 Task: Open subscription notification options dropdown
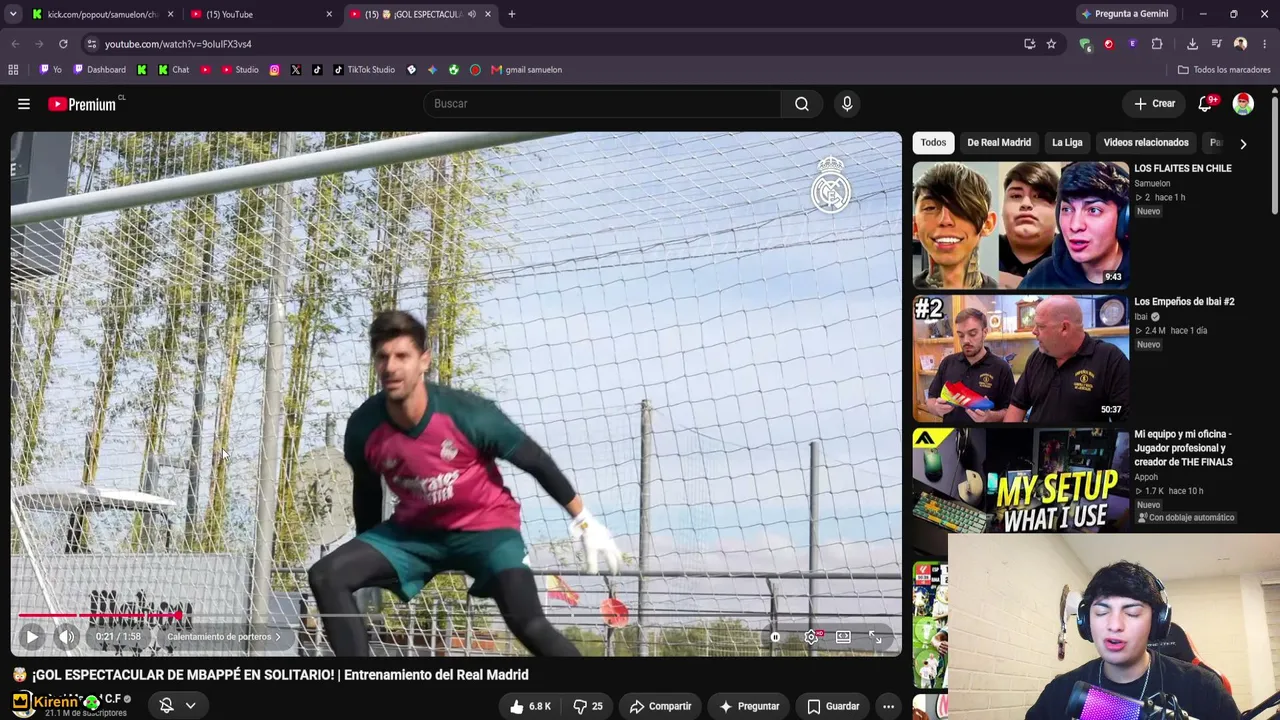coord(178,706)
